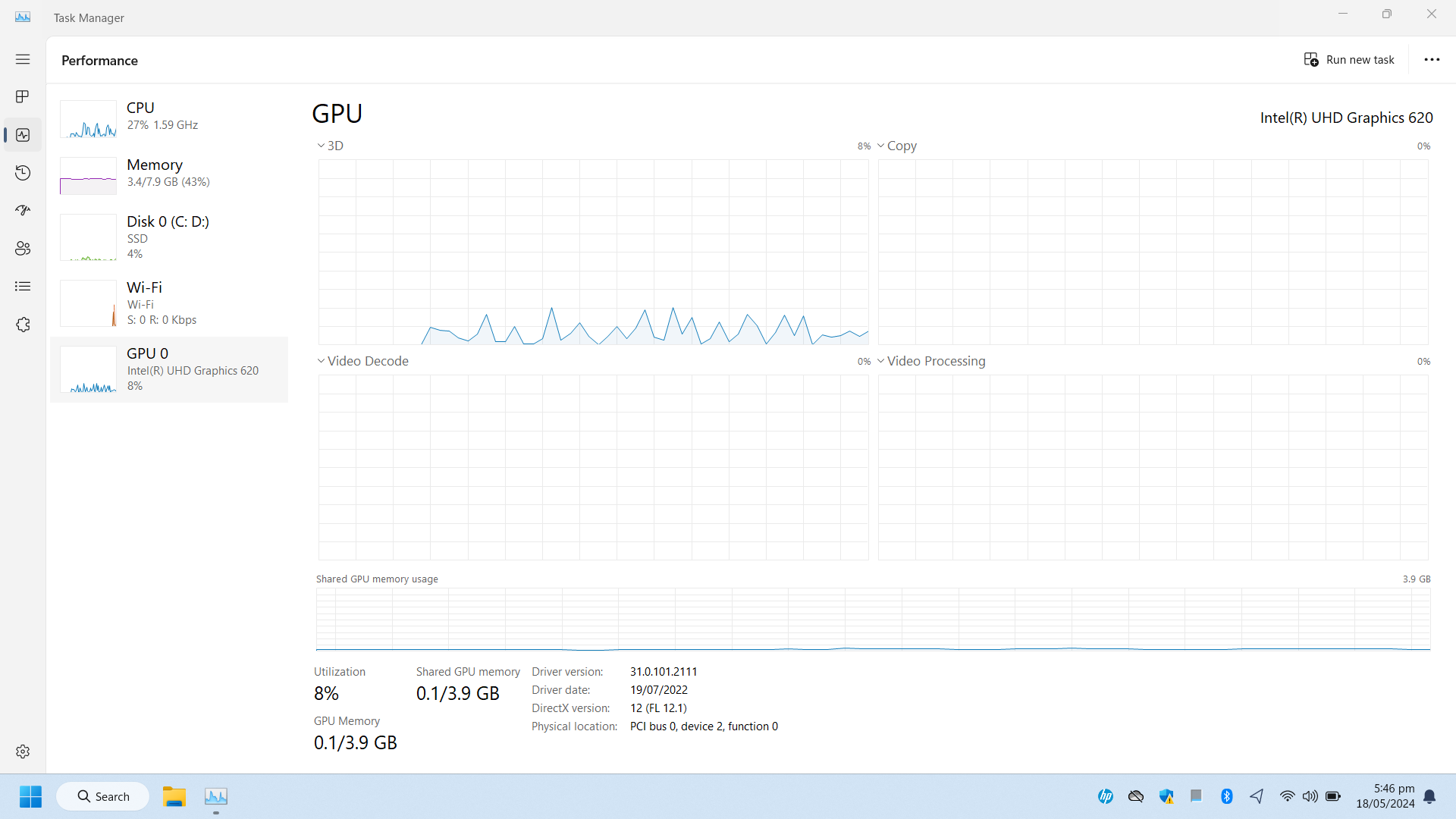Click the DirectX version 12 (FL 12.1)
This screenshot has width=1456, height=819.
coord(658,708)
